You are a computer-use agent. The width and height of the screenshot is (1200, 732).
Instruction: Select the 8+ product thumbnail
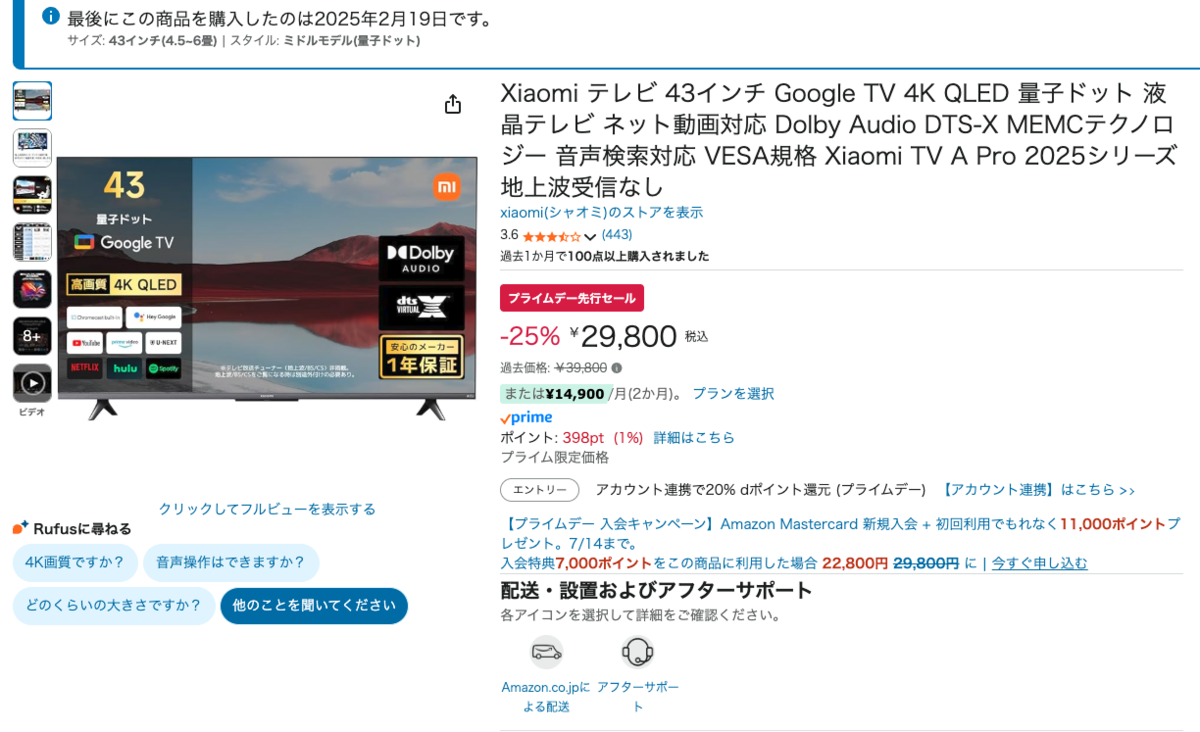click(x=32, y=336)
